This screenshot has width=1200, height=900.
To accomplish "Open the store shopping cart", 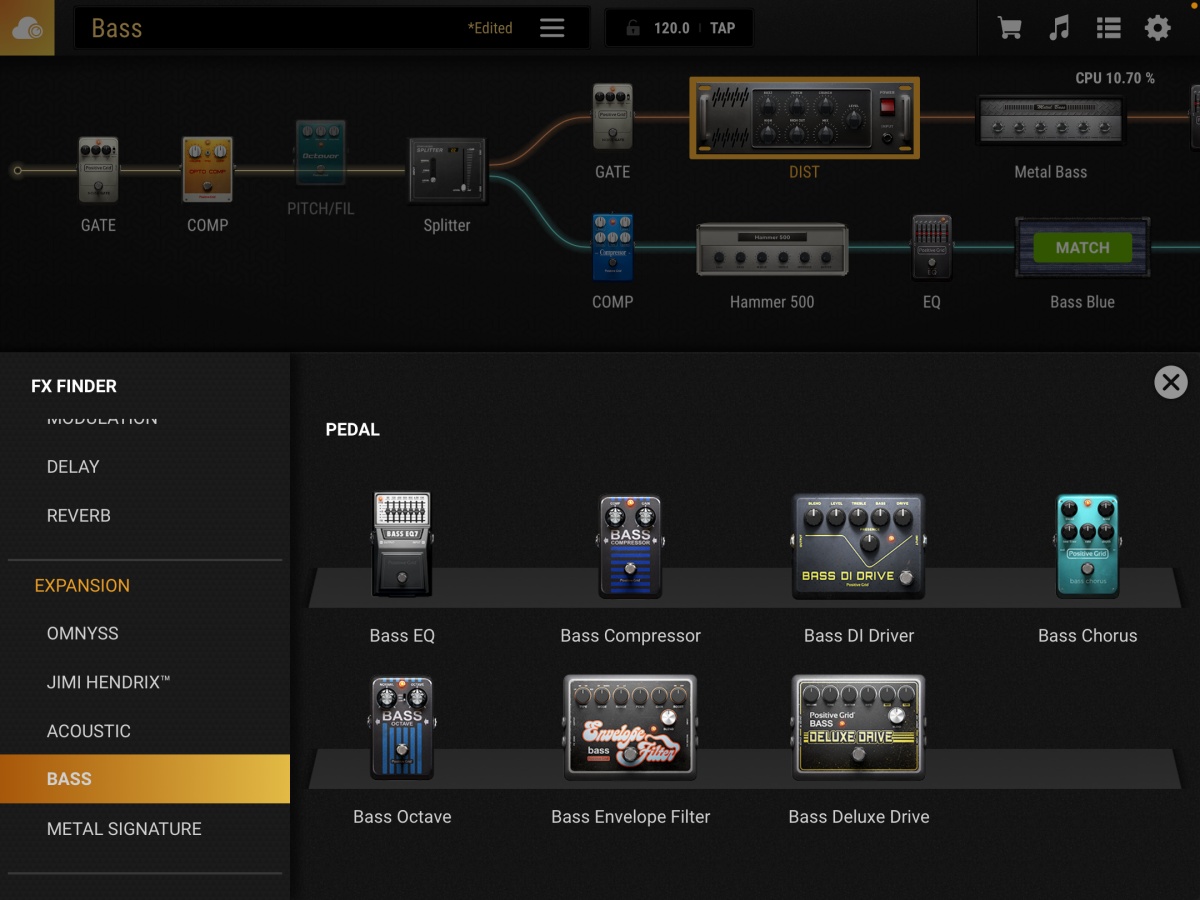I will click(x=1010, y=28).
